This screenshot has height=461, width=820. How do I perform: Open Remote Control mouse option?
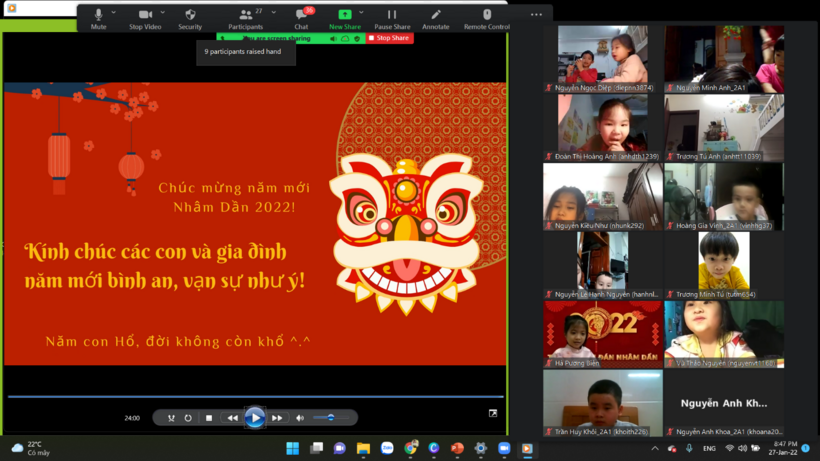tap(487, 19)
